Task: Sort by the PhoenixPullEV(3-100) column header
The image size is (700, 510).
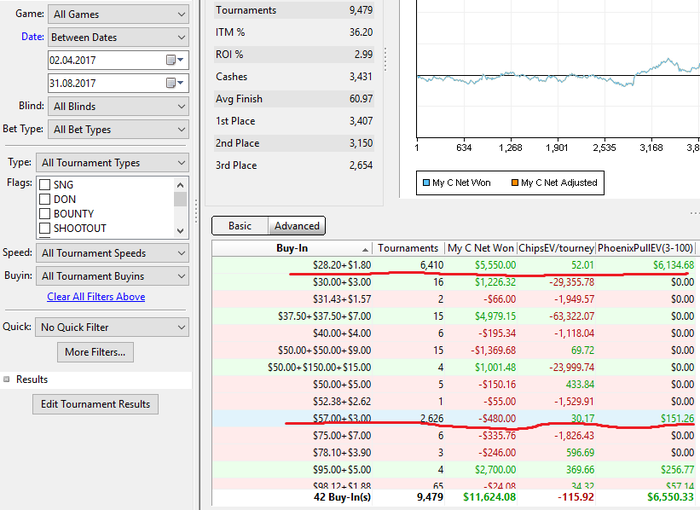Action: pyautogui.click(x=646, y=248)
